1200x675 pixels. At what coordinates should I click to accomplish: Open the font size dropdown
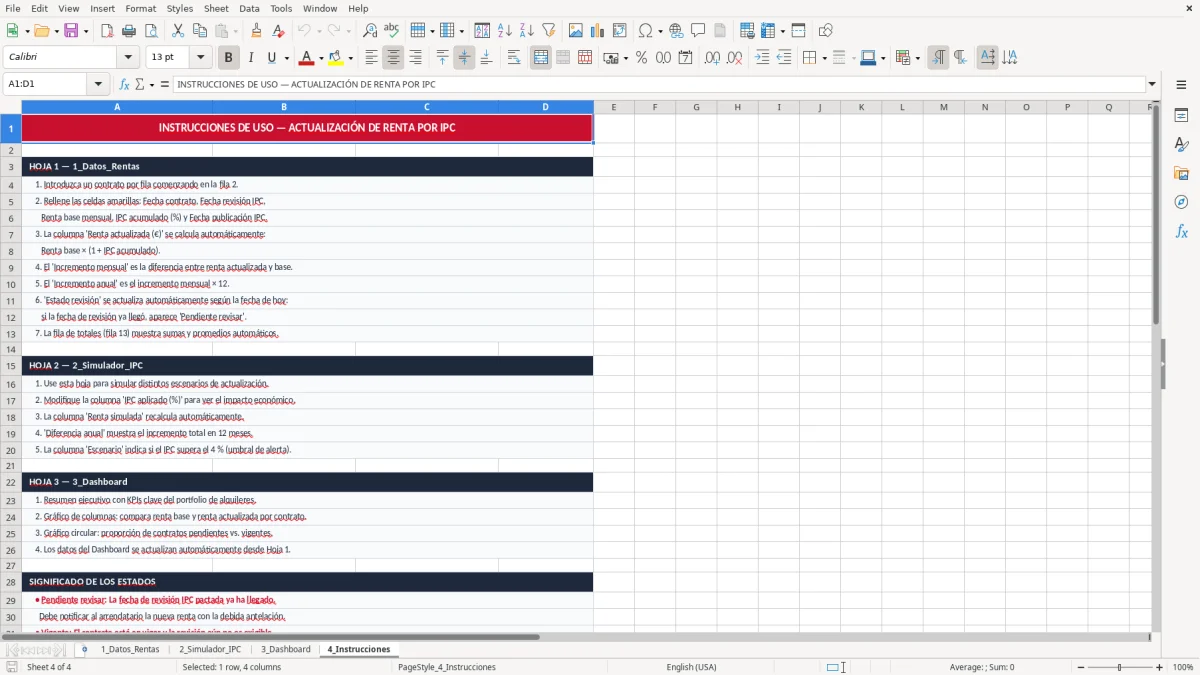[x=200, y=58]
